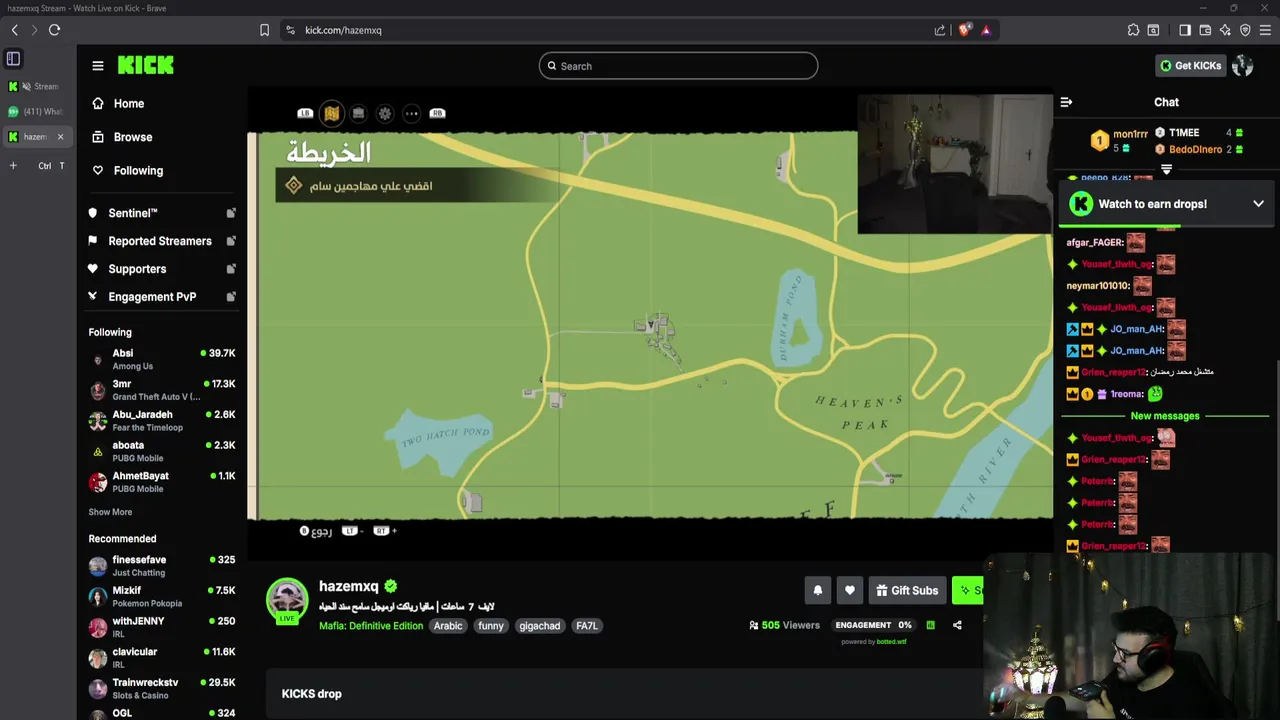Screen dimensions: 1280x720
Task: Jump to New messages in chat
Action: (x=1164, y=416)
